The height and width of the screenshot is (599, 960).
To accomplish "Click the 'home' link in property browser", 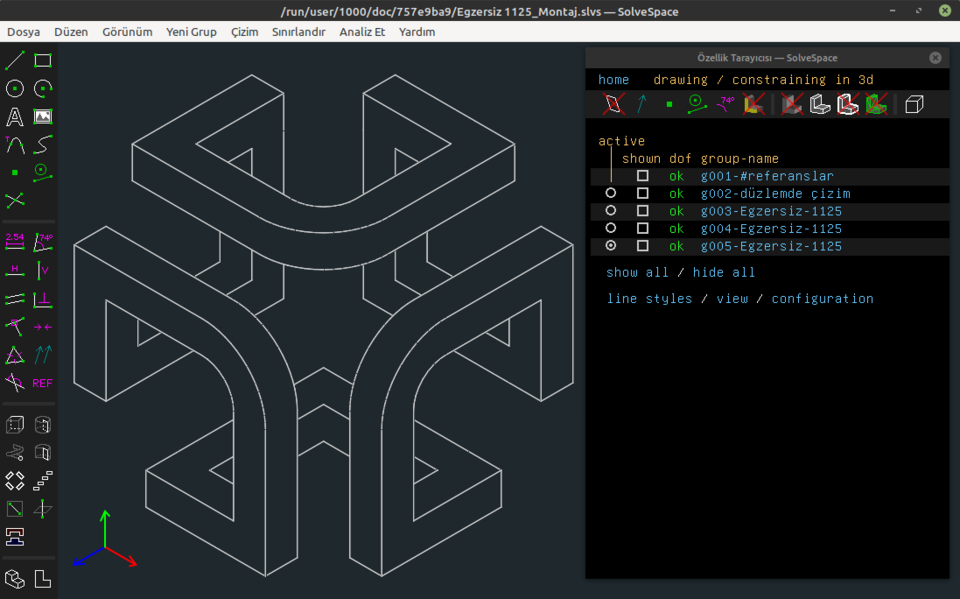I will click(613, 79).
